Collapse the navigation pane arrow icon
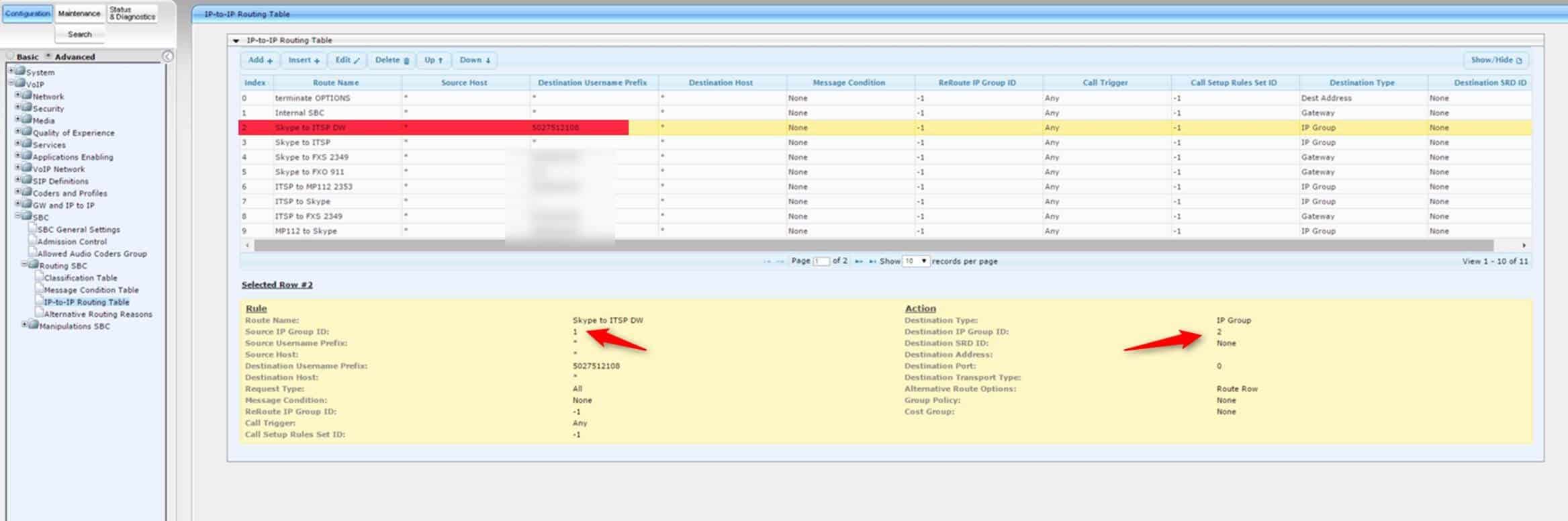 (168, 56)
